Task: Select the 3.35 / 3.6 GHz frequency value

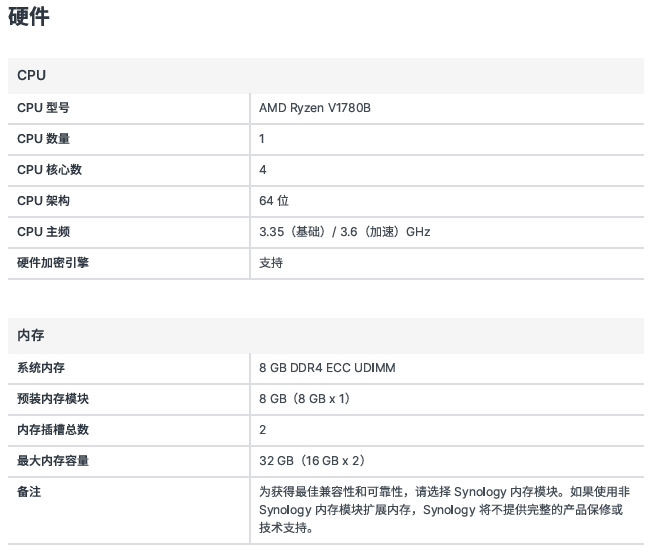Action: click(x=344, y=232)
